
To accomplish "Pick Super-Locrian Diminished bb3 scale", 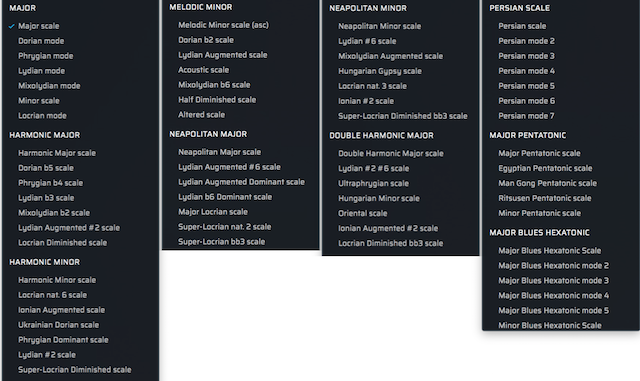I will tap(402, 116).
